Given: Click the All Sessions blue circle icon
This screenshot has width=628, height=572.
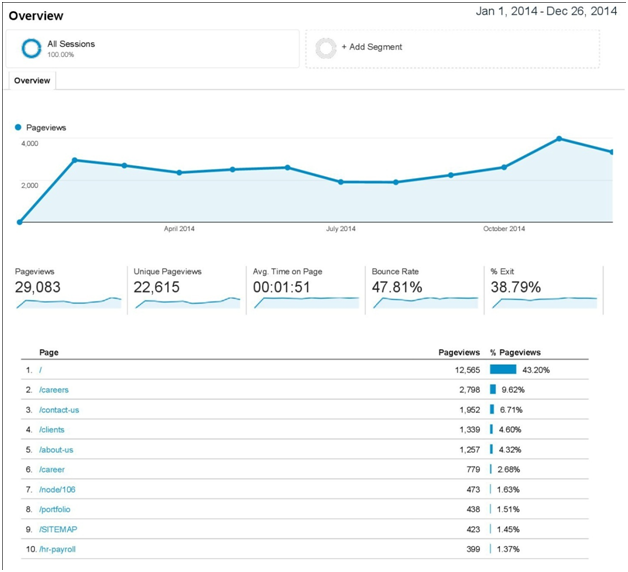Looking at the screenshot, I should coord(31,48).
